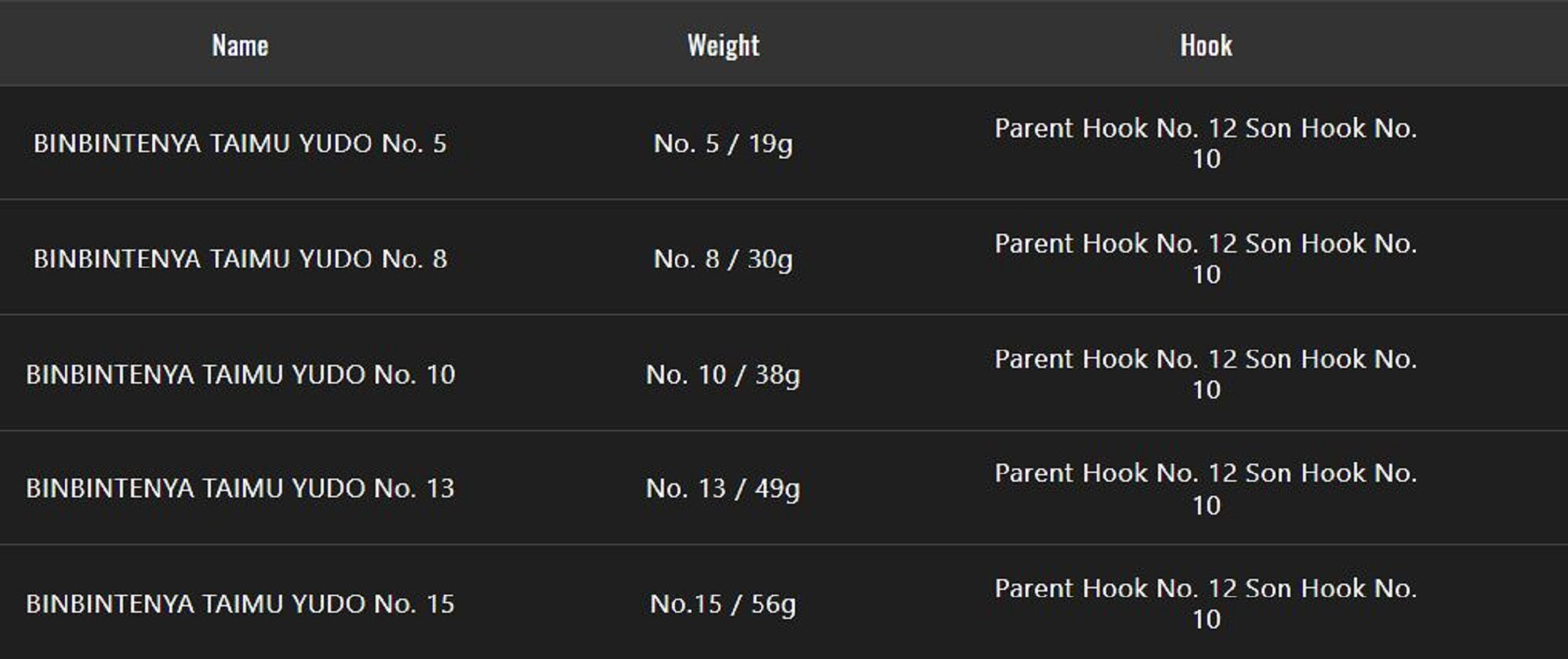Select BINBINTENYA TAIMU YUDO No. 5 name cell

pos(240,144)
